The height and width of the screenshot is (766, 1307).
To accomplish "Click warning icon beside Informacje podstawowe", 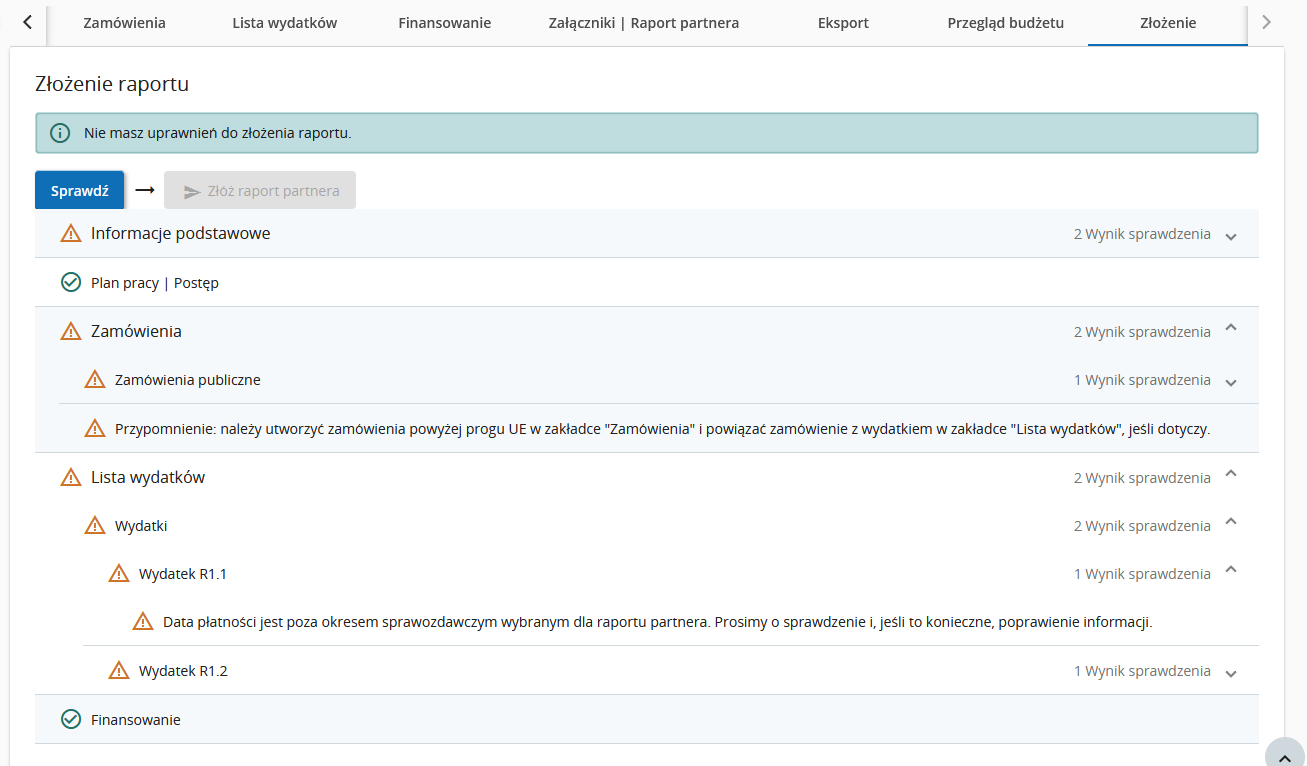I will coord(71,233).
